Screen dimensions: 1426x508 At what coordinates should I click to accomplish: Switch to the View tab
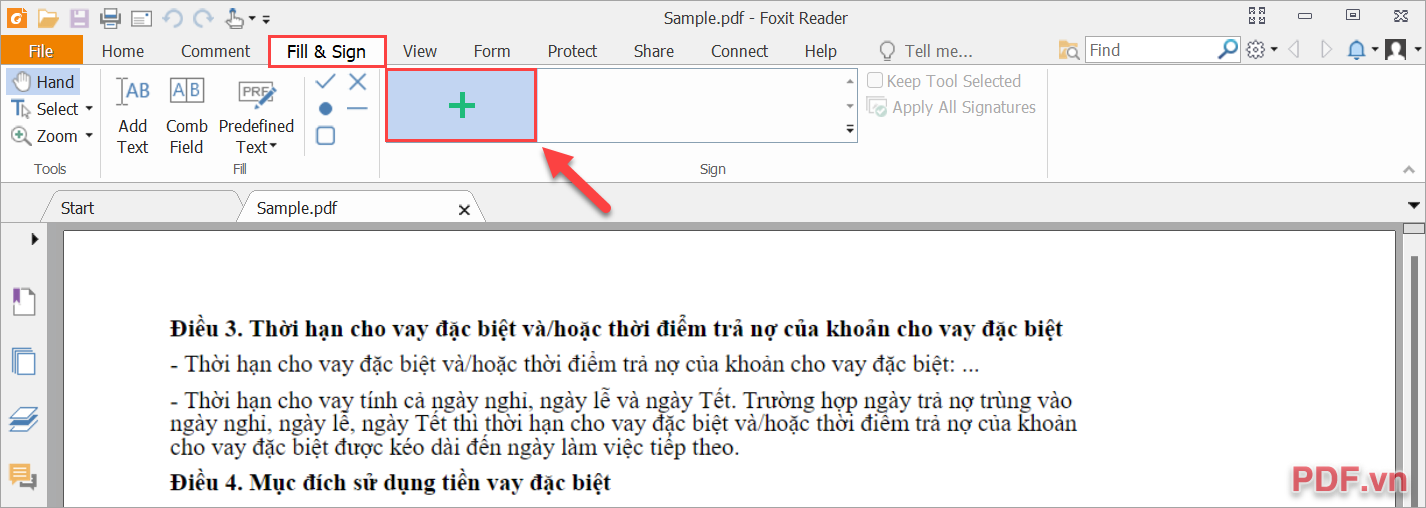coord(420,51)
